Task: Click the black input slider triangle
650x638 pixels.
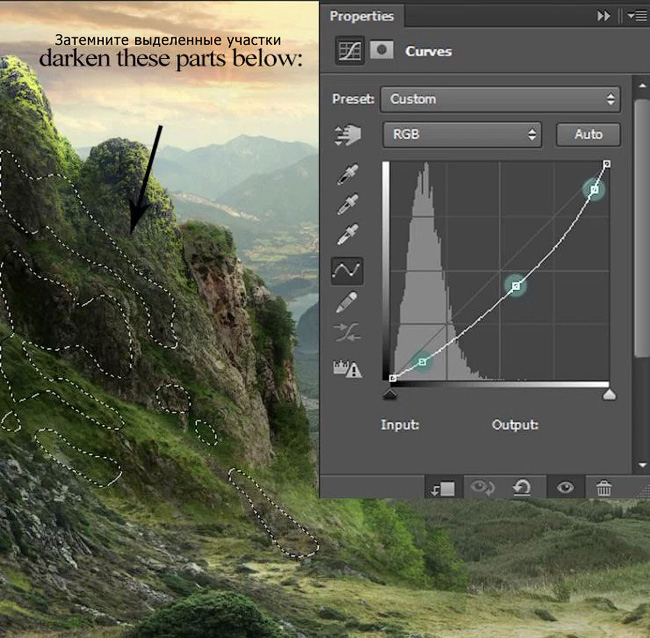Action: 390,394
